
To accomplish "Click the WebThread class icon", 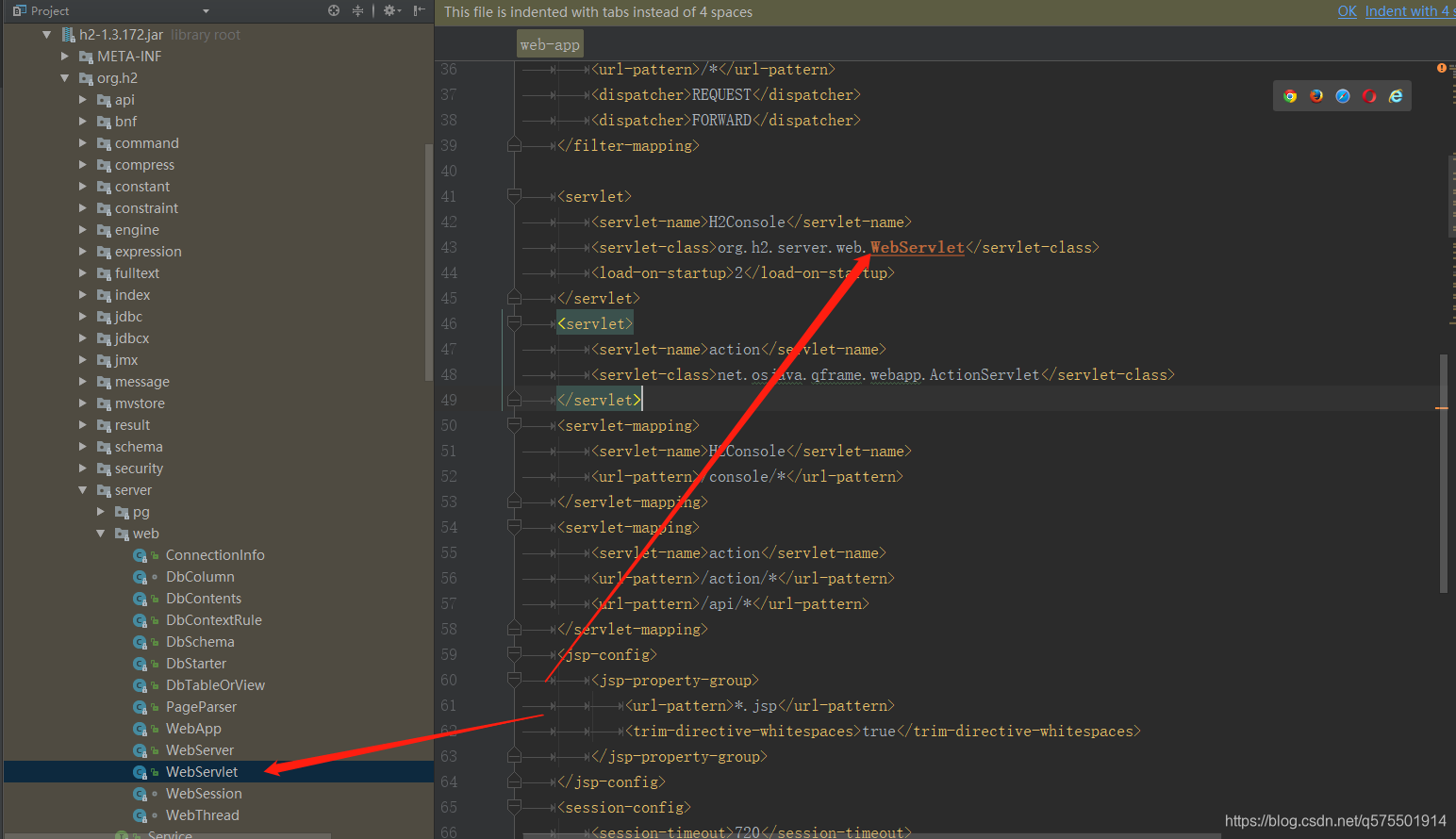I will point(141,816).
